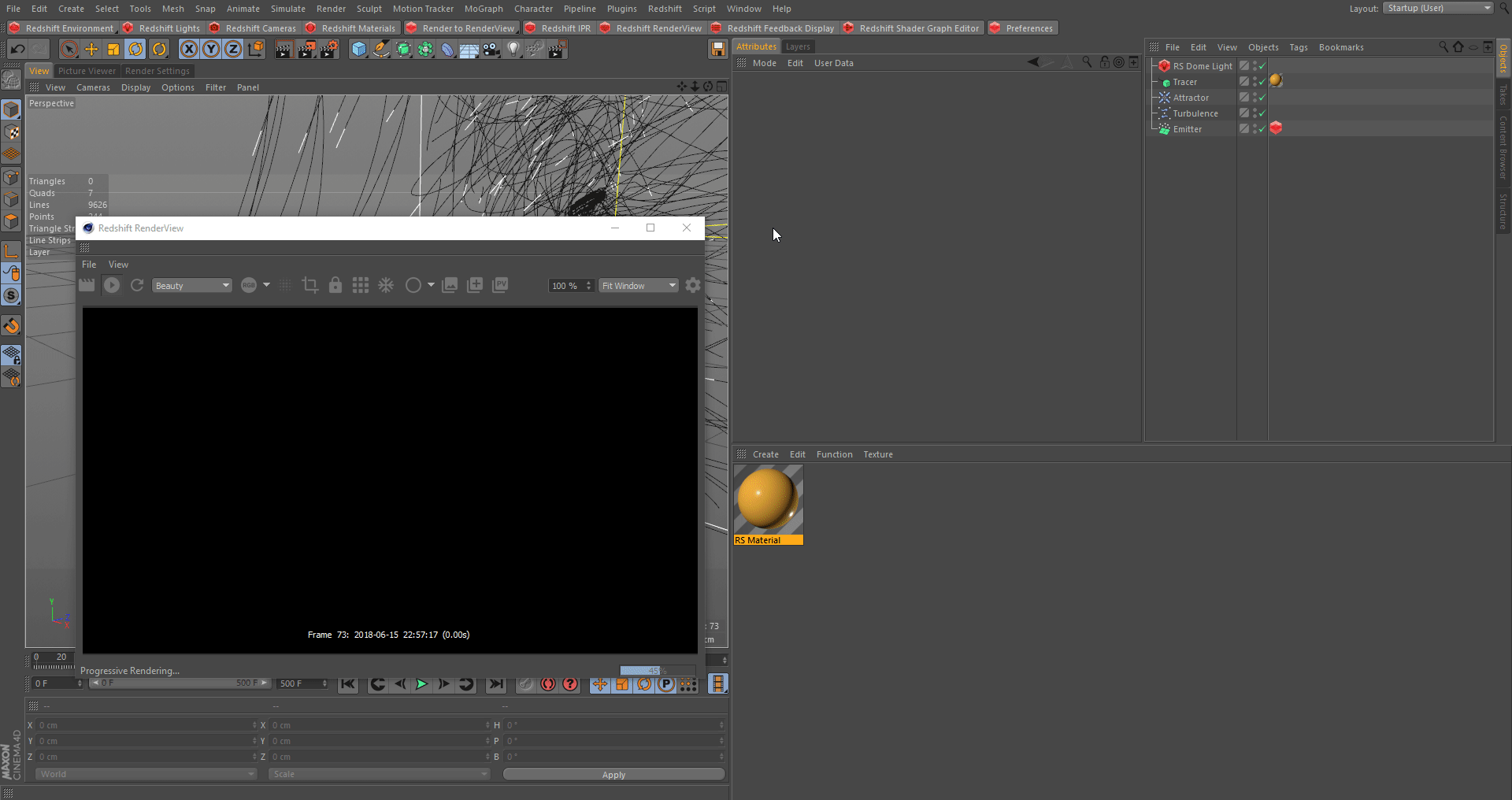Toggle the Z axis lock
The width and height of the screenshot is (1512, 800).
tap(233, 50)
